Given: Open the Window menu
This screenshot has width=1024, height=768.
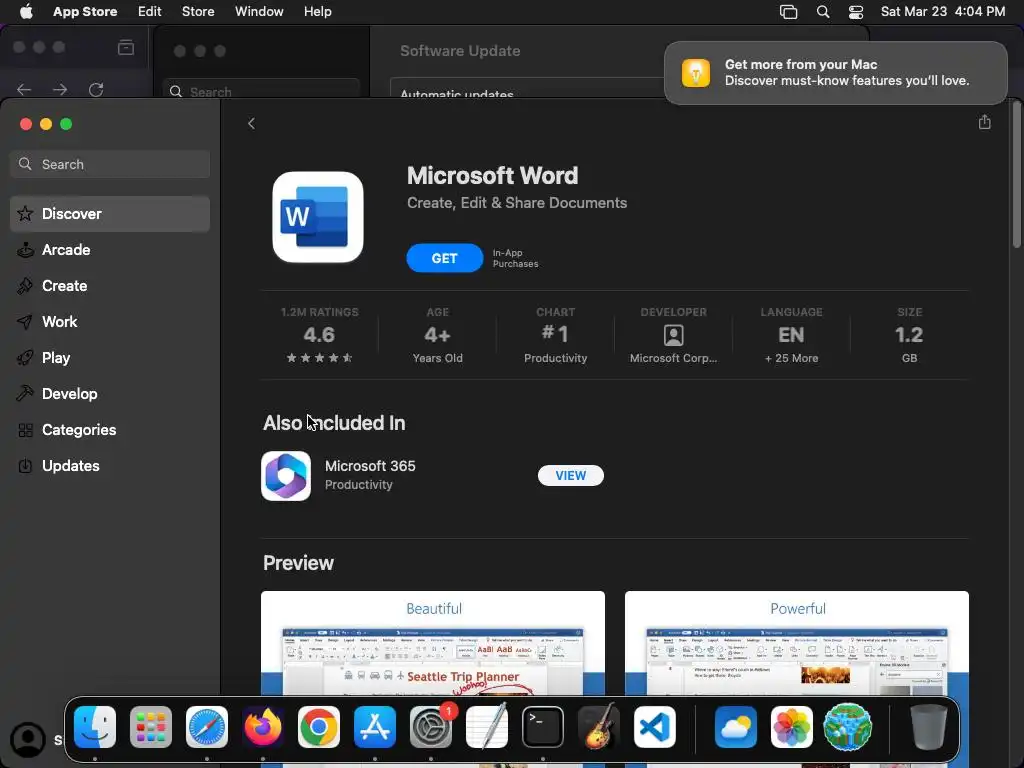Looking at the screenshot, I should 259,11.
